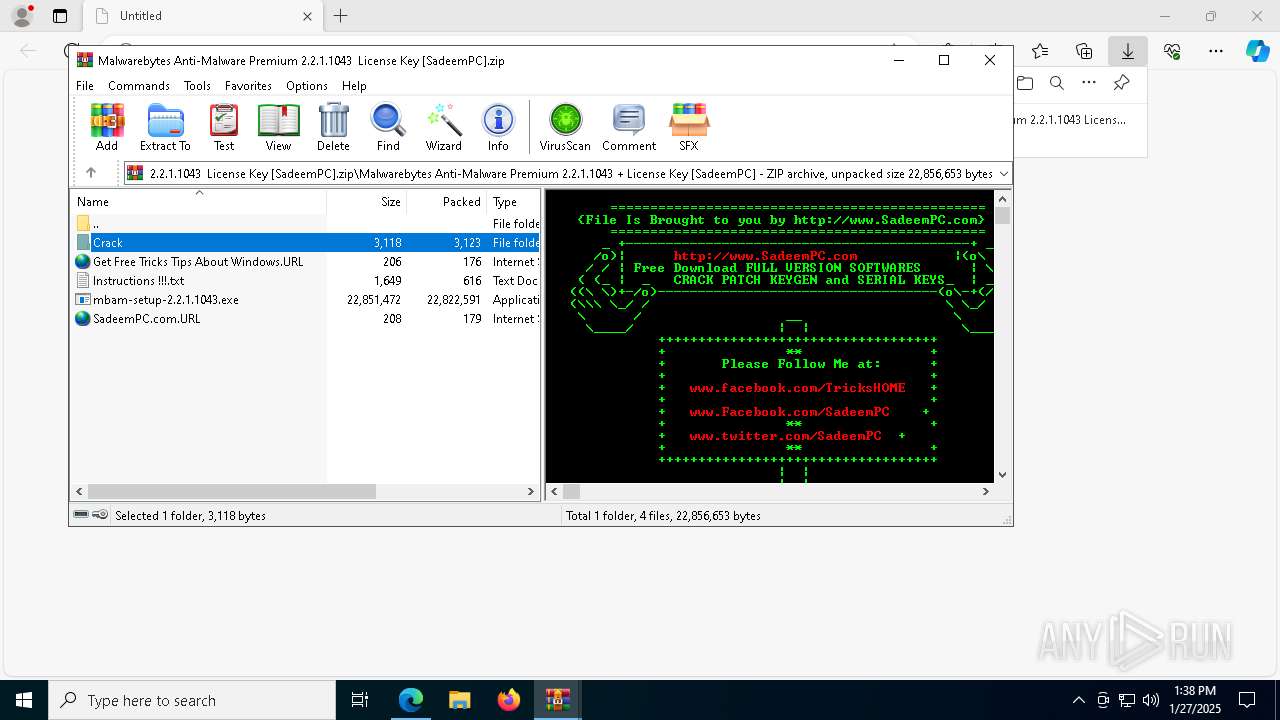
Task: Open Edge downloads icon
Action: click(1127, 51)
